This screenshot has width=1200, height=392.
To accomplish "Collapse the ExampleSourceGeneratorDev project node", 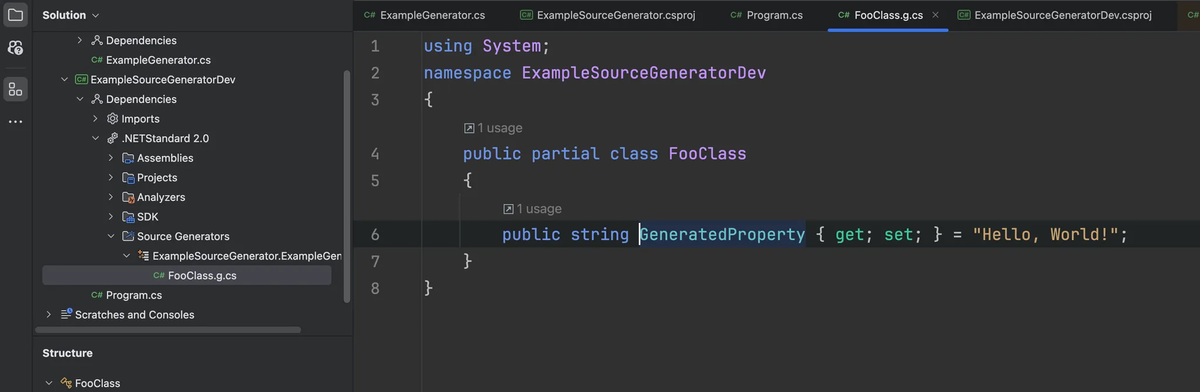I will [x=66, y=80].
